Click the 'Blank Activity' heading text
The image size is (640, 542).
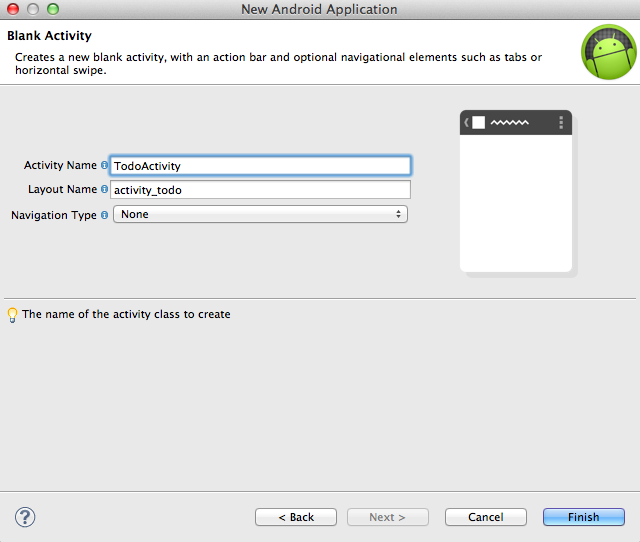49,36
